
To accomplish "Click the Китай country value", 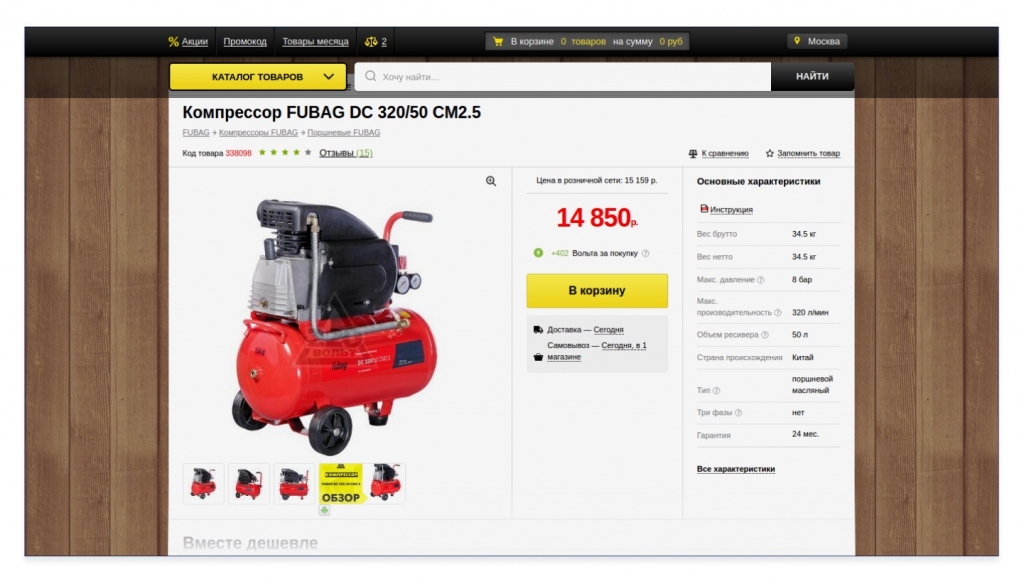I will [803, 357].
